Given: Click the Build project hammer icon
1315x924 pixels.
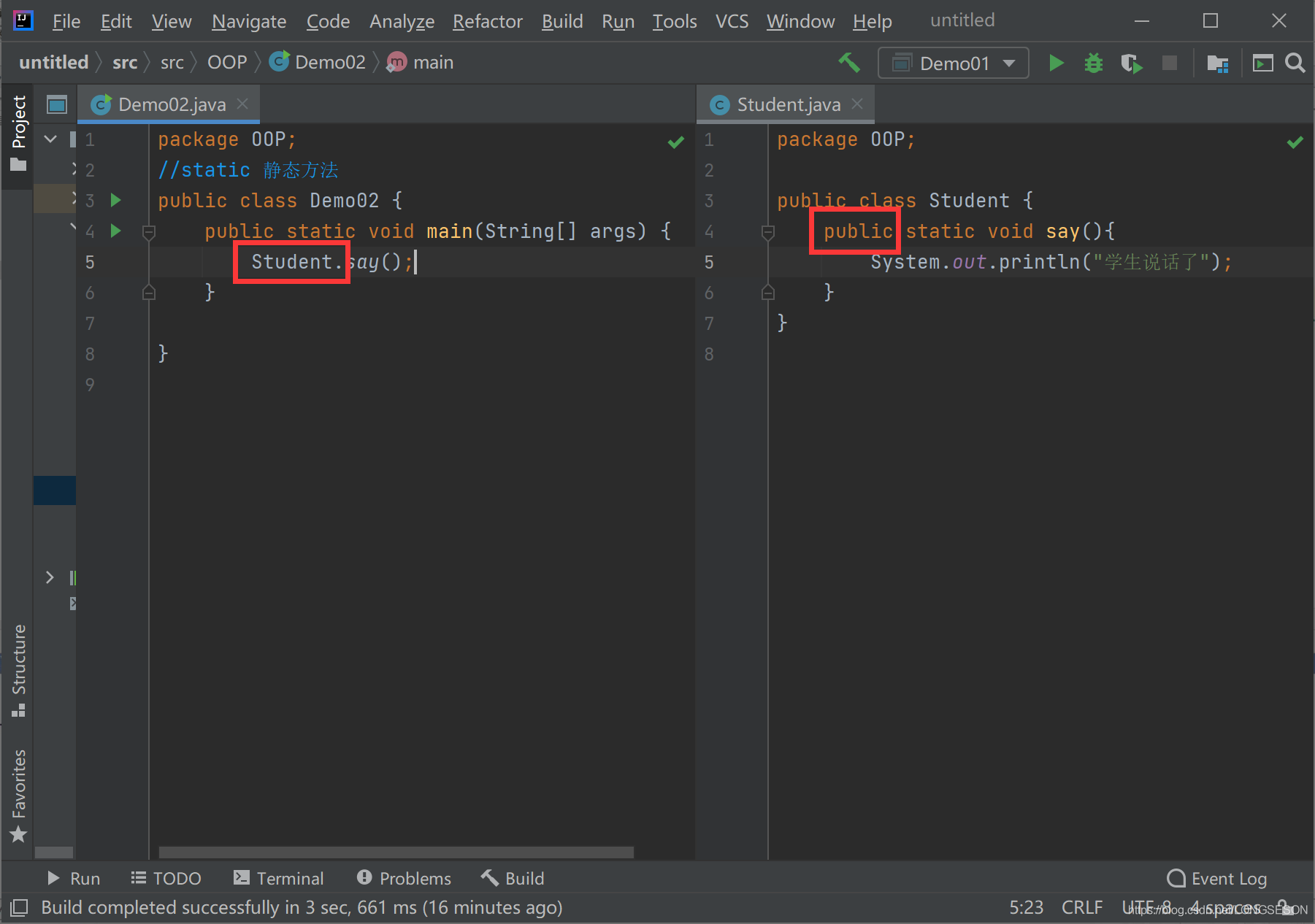Looking at the screenshot, I should (x=849, y=63).
